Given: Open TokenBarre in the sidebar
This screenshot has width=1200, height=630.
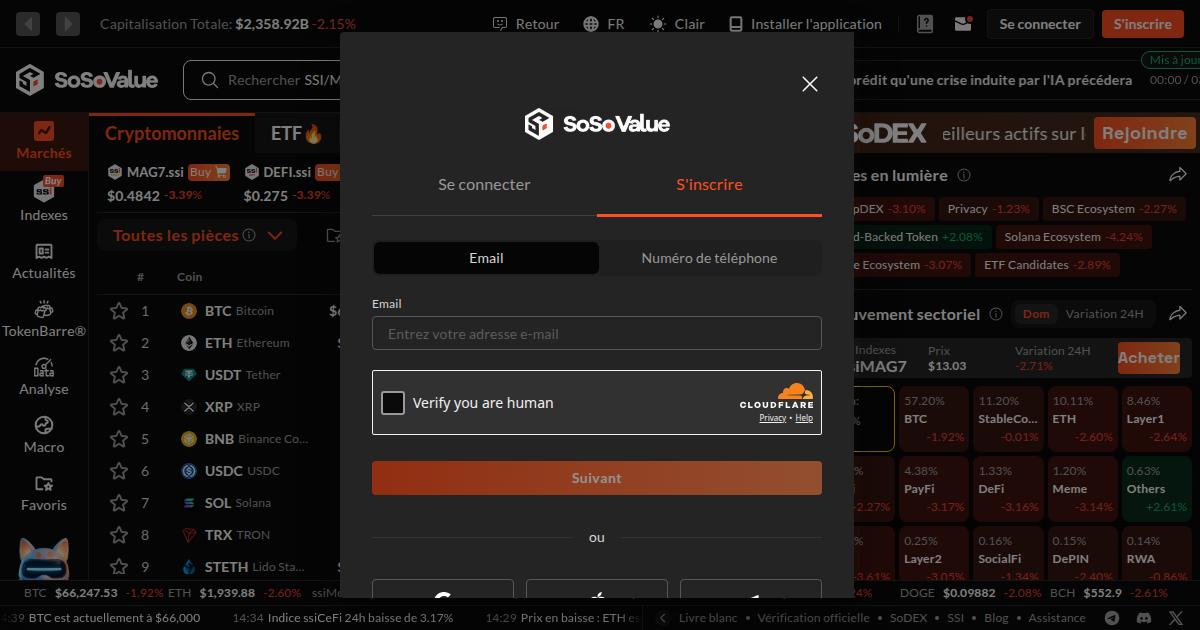Looking at the screenshot, I should pos(44,319).
